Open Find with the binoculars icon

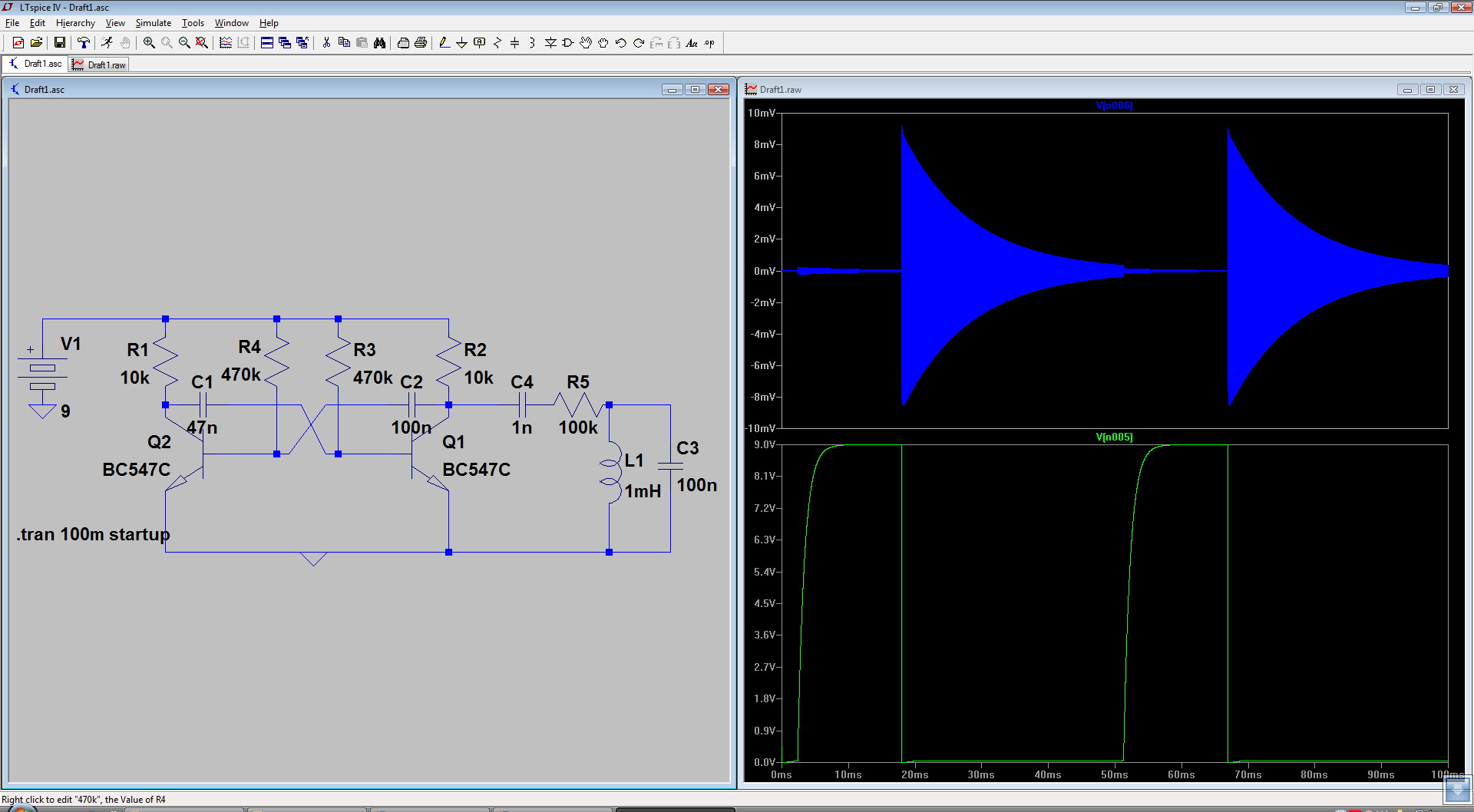(379, 43)
